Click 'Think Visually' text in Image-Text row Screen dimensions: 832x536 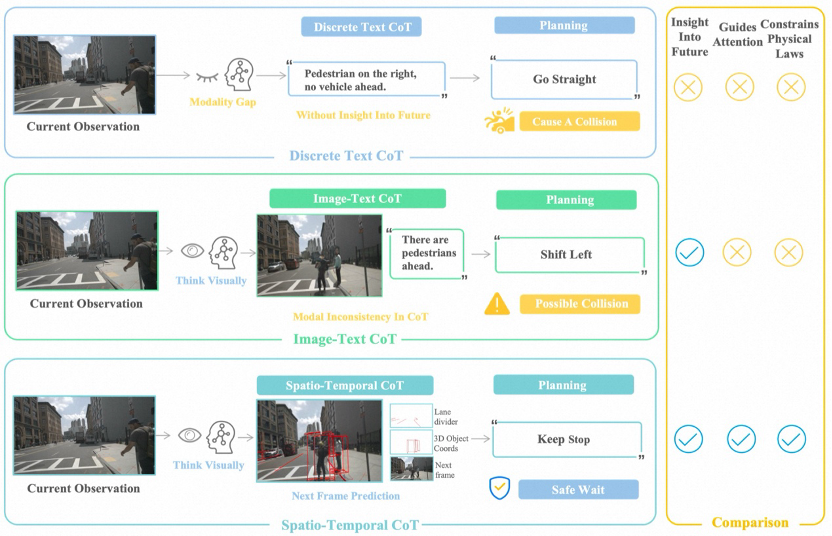coord(211,280)
